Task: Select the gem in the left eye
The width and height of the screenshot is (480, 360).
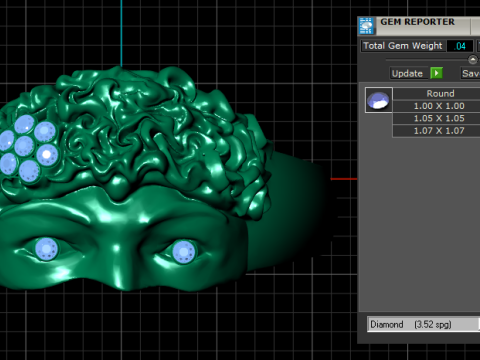Action: click(46, 249)
